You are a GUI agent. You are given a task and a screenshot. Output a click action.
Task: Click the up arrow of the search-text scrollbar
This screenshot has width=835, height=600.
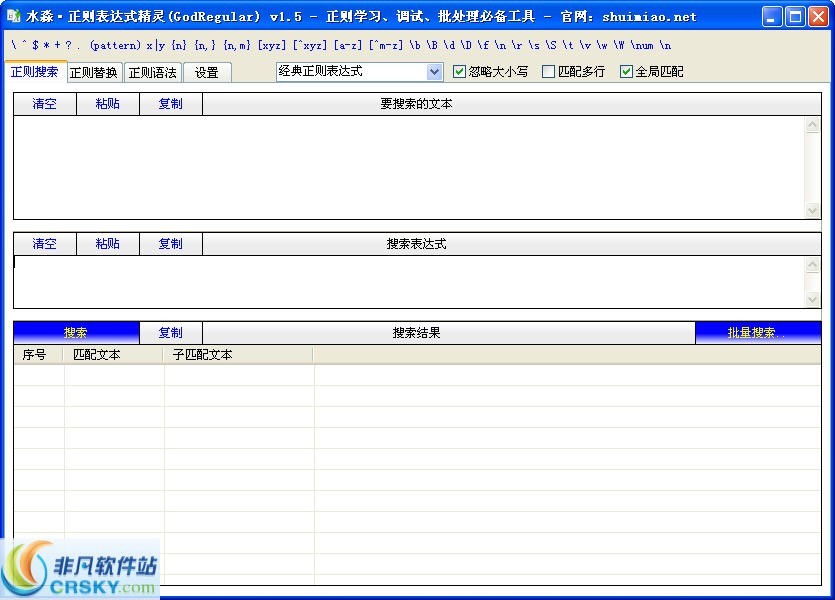tap(812, 125)
